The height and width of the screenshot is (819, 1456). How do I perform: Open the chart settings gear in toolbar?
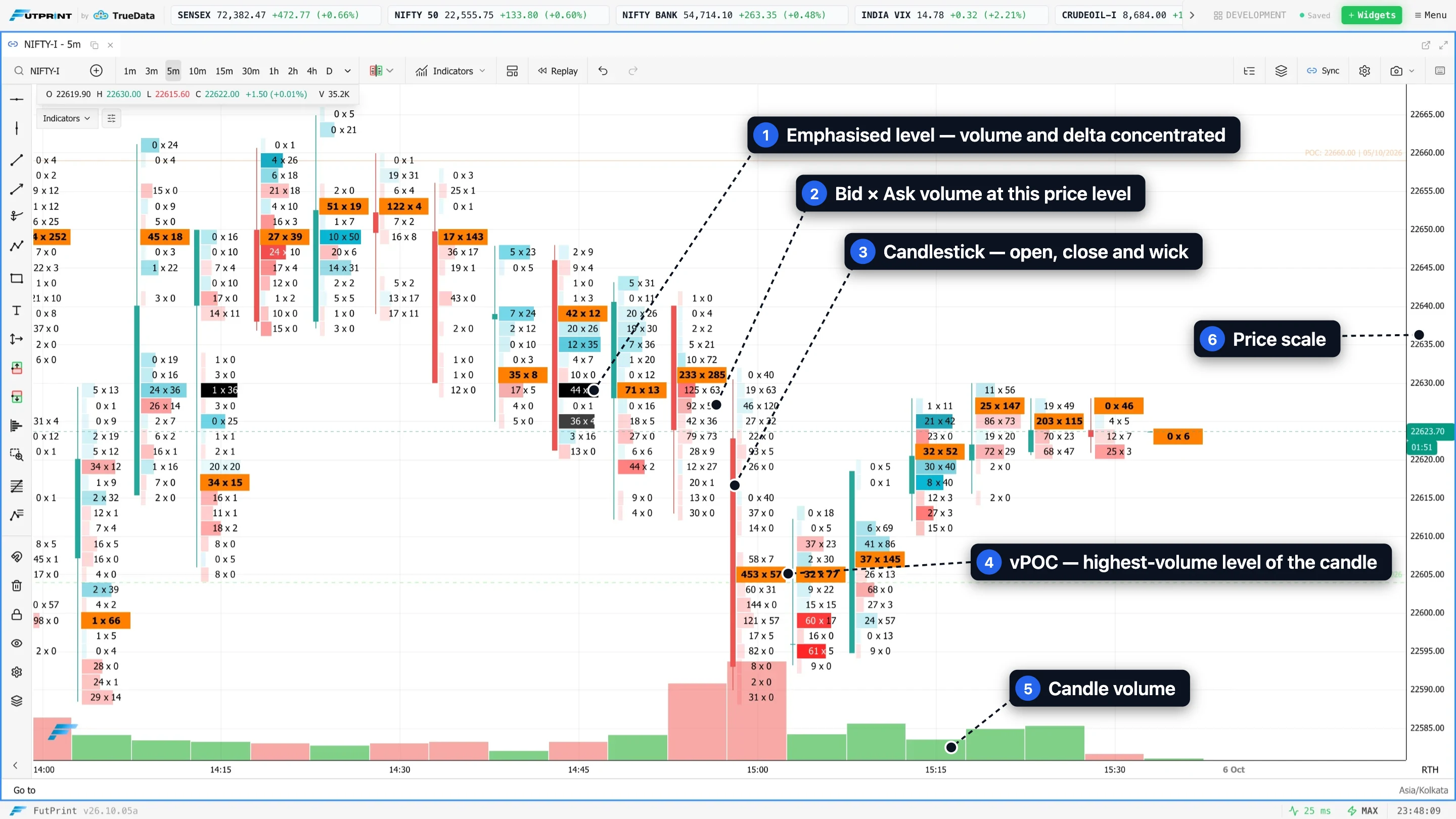(x=1364, y=71)
